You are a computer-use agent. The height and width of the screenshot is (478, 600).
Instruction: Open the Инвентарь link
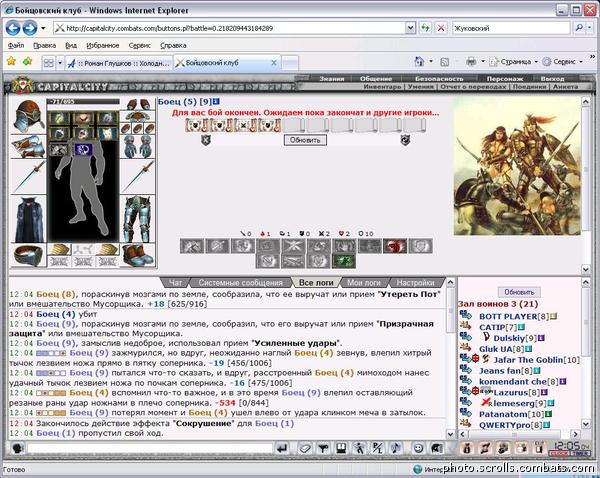click(x=382, y=87)
